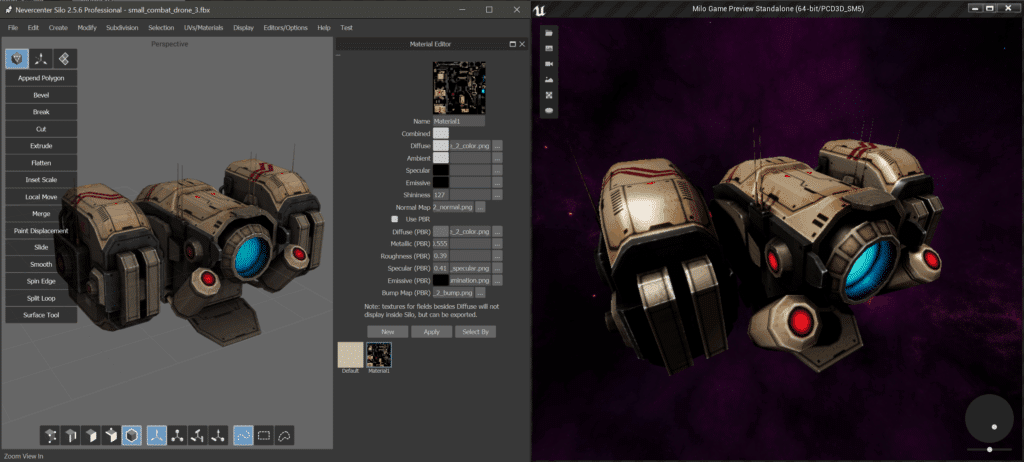Open the UVs/Materials menu
Screen dimensions: 1024x462
pos(204,28)
